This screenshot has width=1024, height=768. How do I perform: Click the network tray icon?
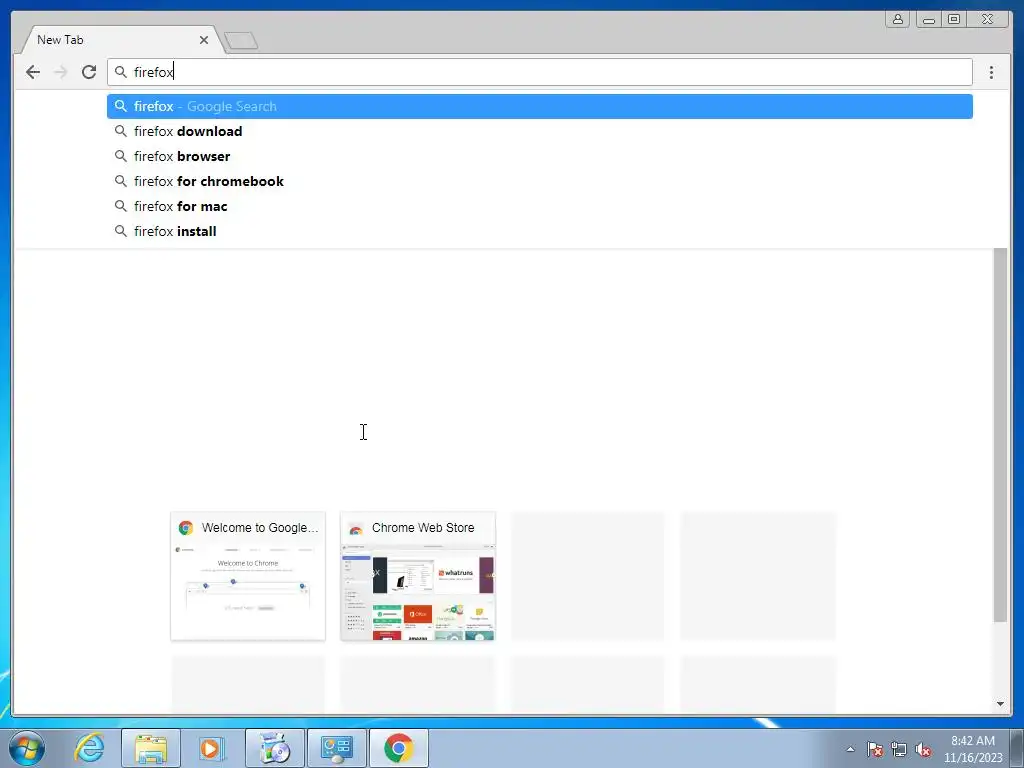pos(899,750)
